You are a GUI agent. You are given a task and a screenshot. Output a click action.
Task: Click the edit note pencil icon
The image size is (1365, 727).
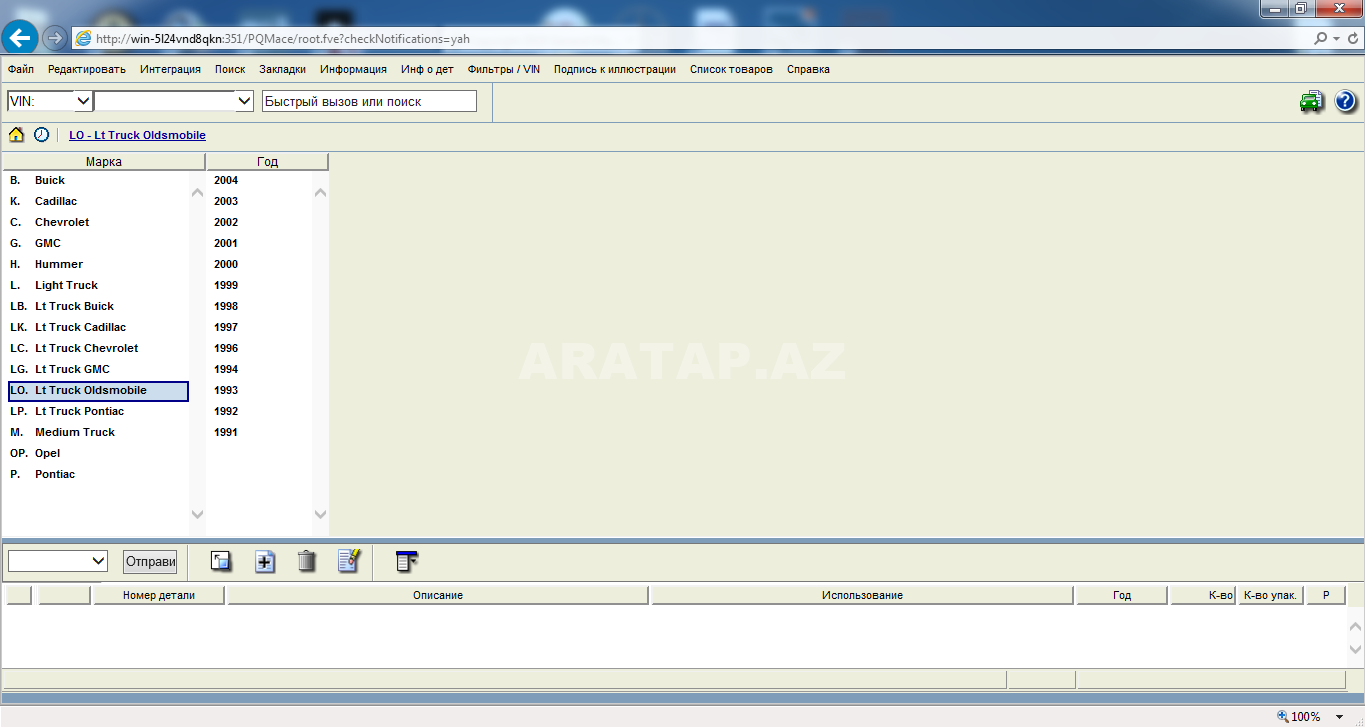tap(349, 561)
